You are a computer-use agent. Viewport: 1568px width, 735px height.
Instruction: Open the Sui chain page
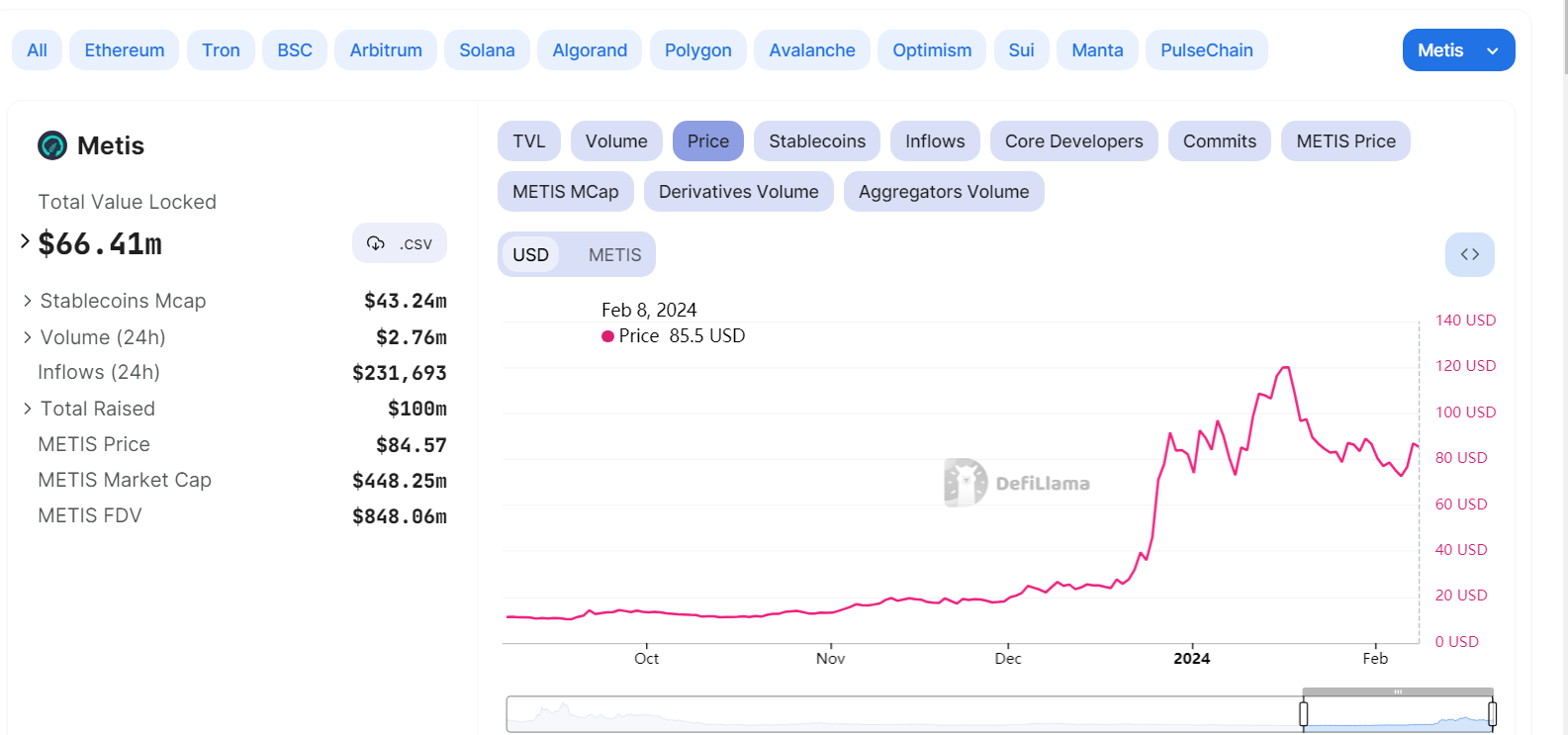(1021, 50)
